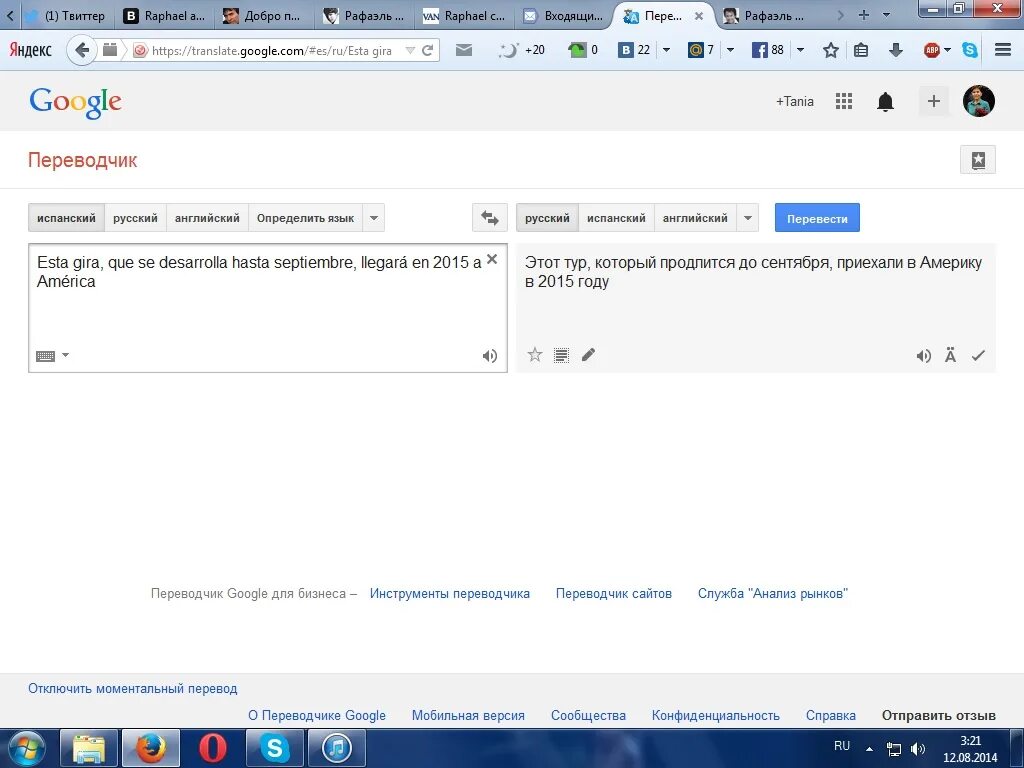The width and height of the screenshot is (1024, 768).
Task: Switch to the Raphael c... tab
Action: (x=464, y=16)
